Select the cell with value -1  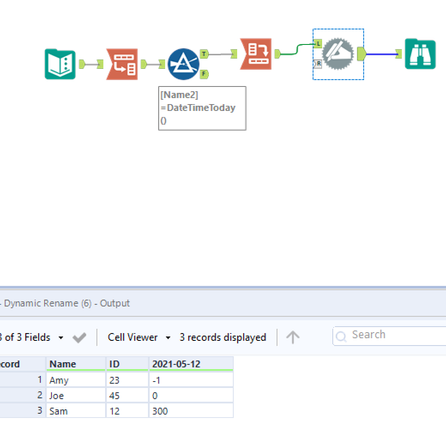pyautogui.click(x=191, y=380)
